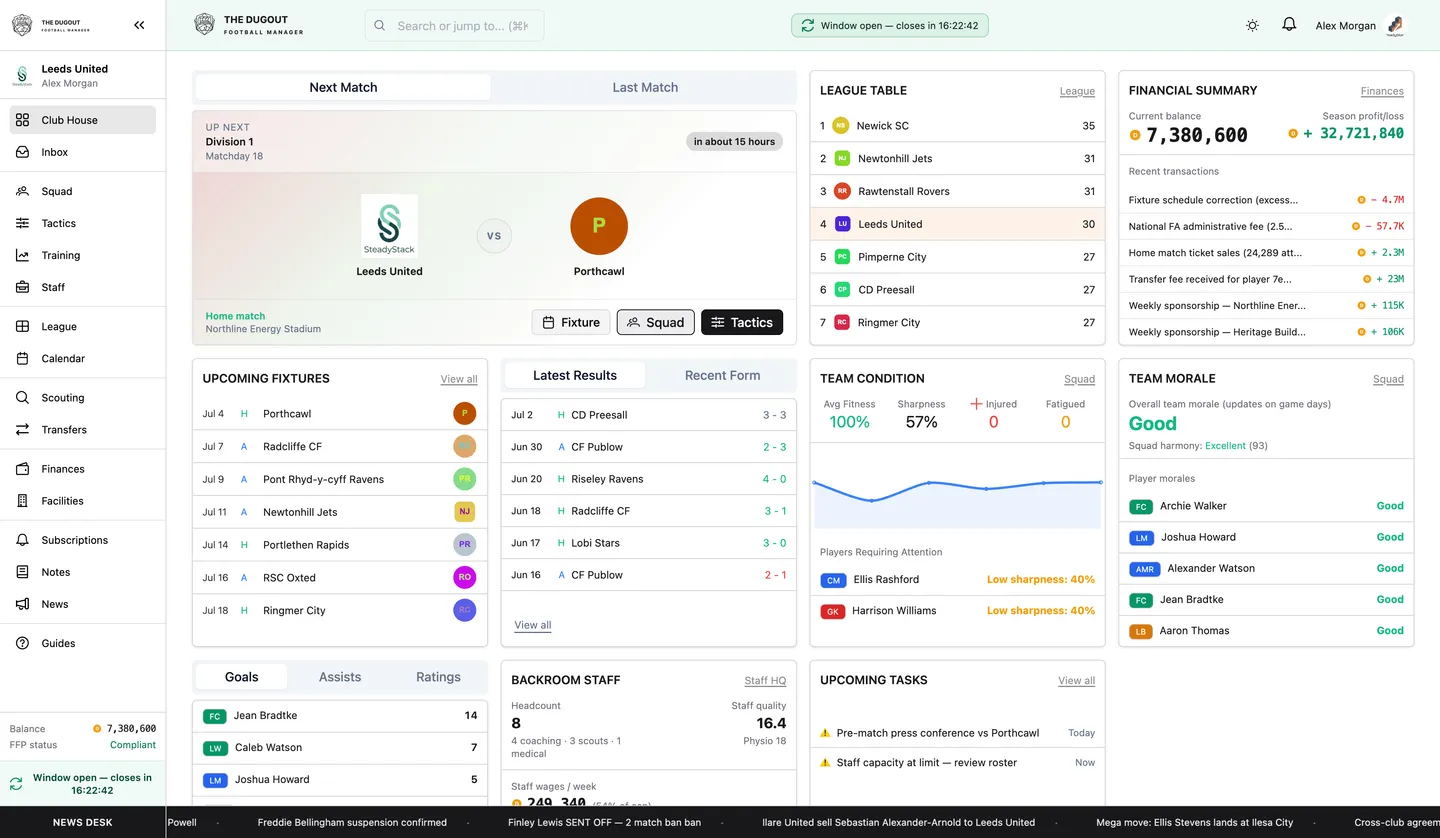Open Finances link in Financial Summary
Image resolution: width=1440 pixels, height=838 pixels.
[1382, 91]
